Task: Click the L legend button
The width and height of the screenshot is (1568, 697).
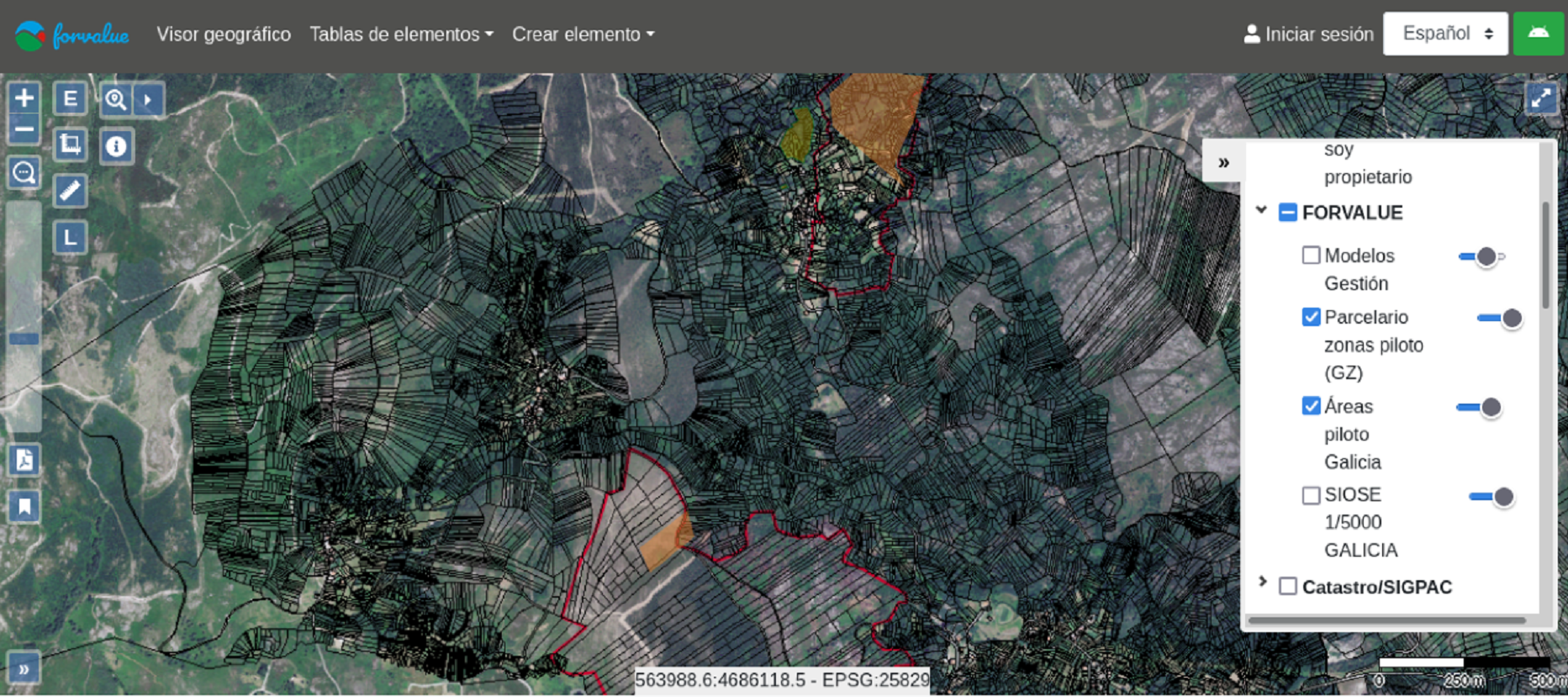Action: 71,237
